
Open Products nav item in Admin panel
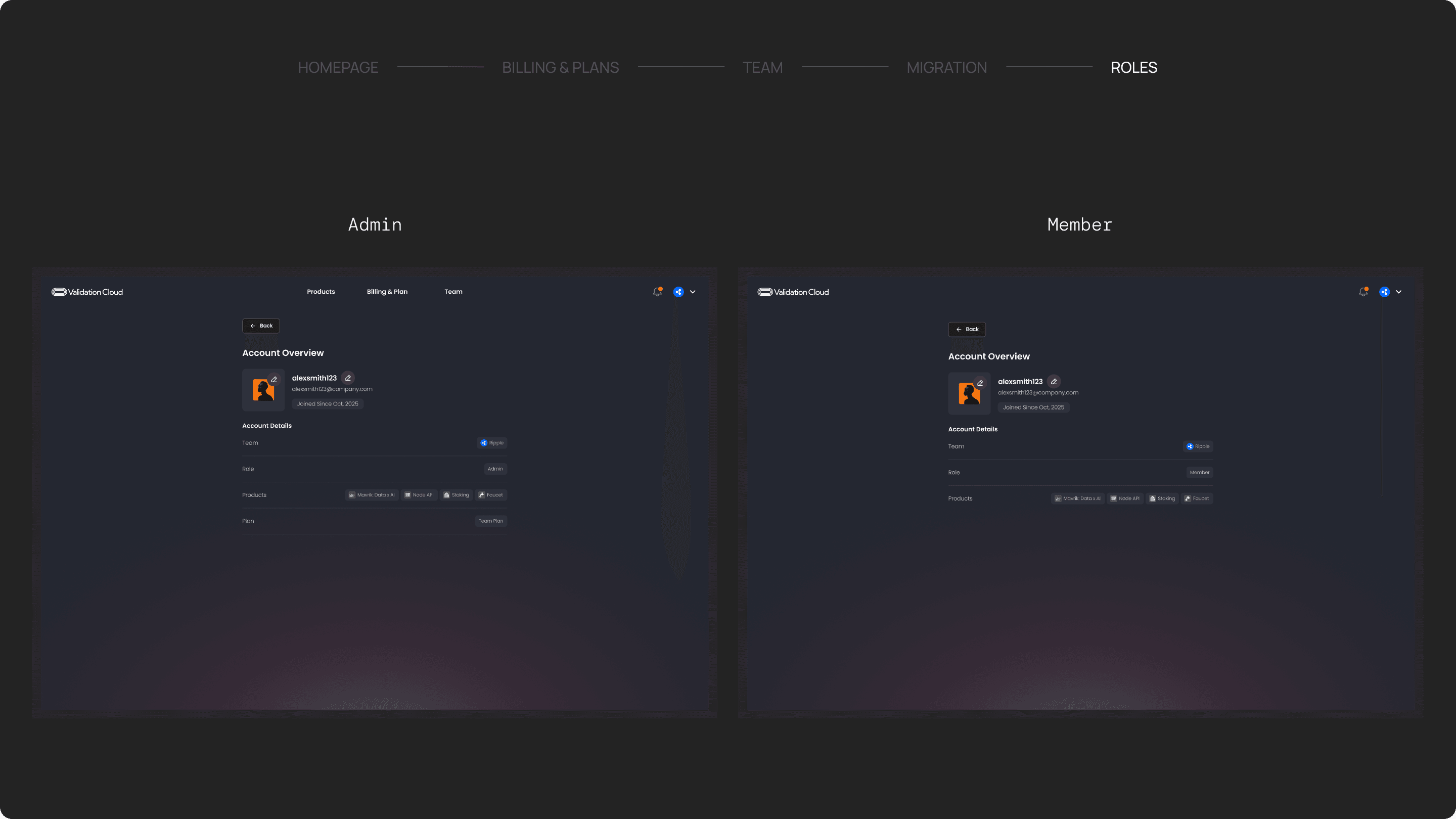coord(321,292)
